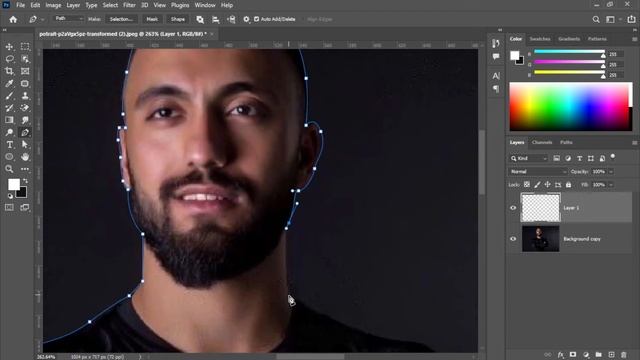Select the Eyedropper tool
This screenshot has height=360, width=640.
pyautogui.click(x=9, y=83)
